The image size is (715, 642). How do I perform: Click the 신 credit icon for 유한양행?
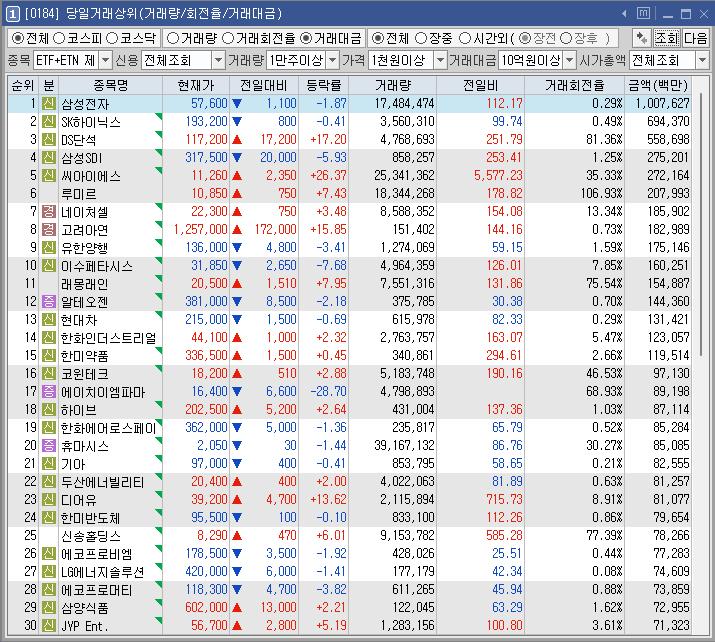pyautogui.click(x=49, y=248)
